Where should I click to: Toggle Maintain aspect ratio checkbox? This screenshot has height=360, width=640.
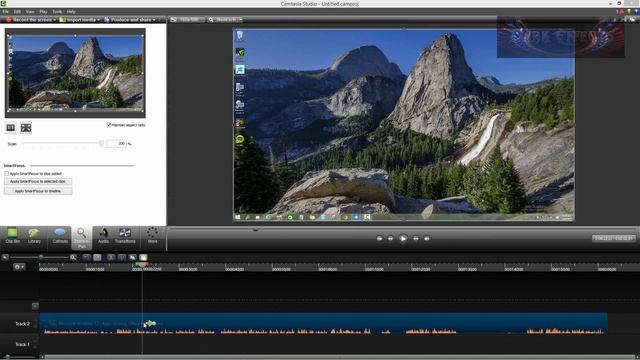coord(109,125)
